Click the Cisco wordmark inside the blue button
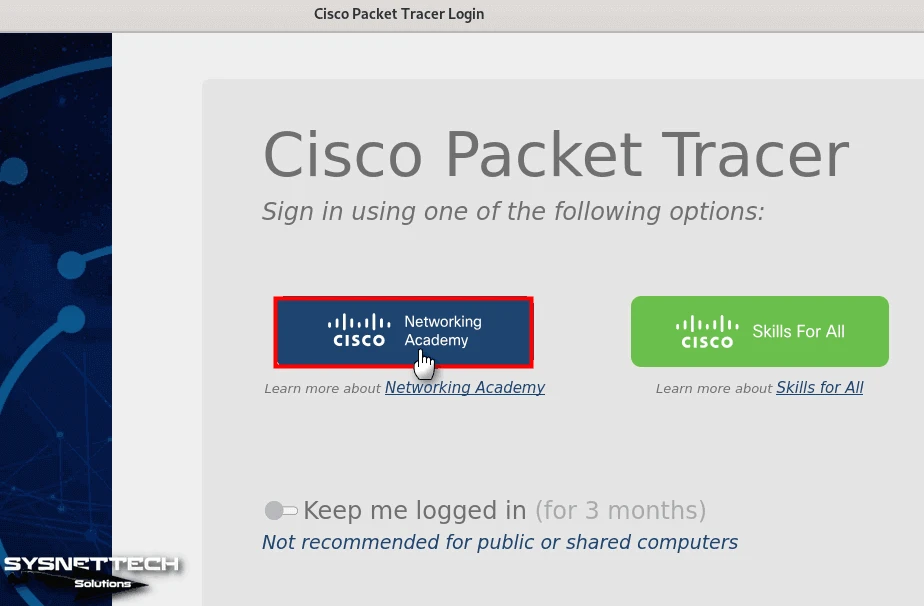Viewport: 924px width, 606px height. (x=357, y=340)
